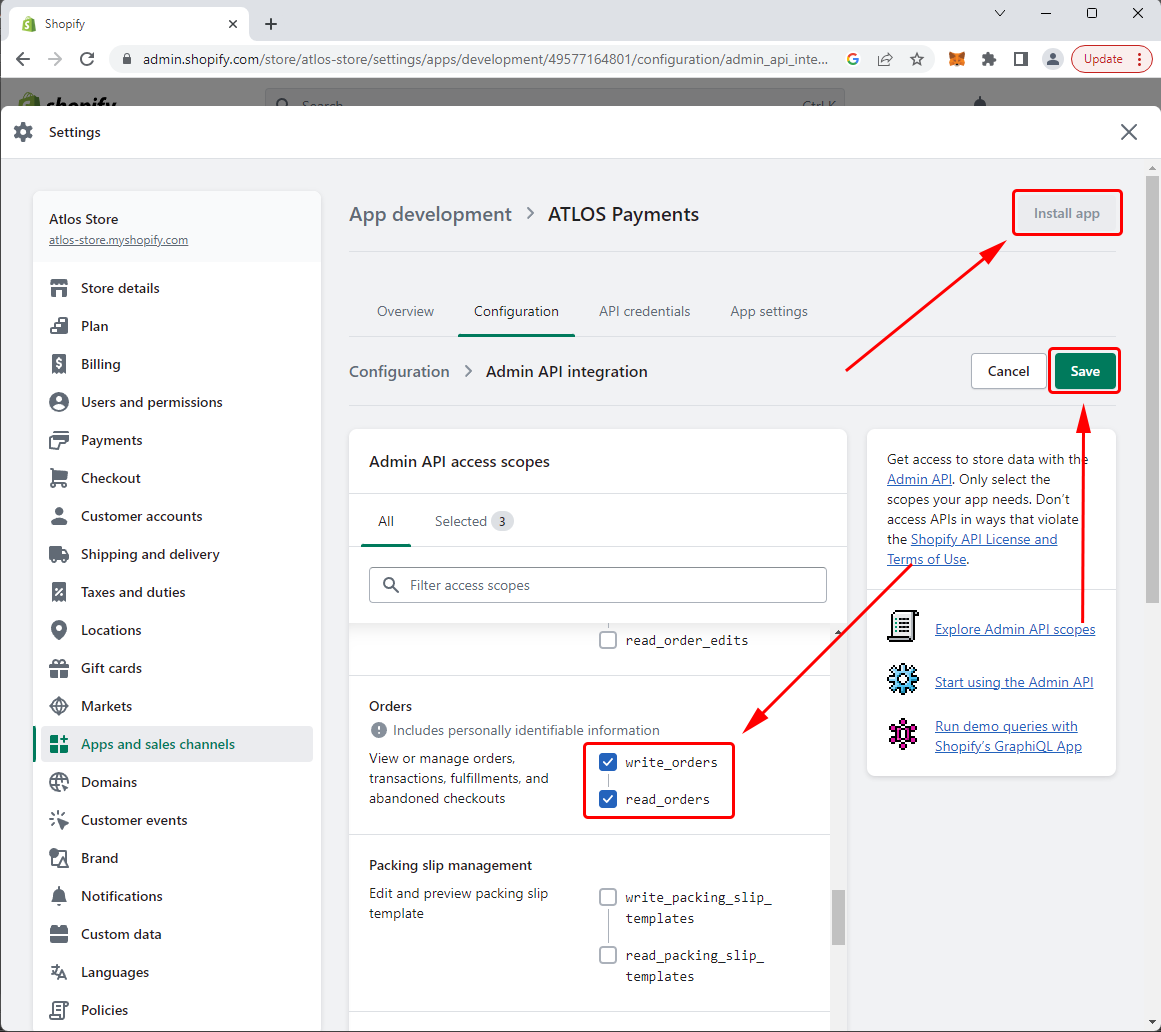The width and height of the screenshot is (1161, 1032).
Task: Click the Plan sidebar icon
Action: 59,326
